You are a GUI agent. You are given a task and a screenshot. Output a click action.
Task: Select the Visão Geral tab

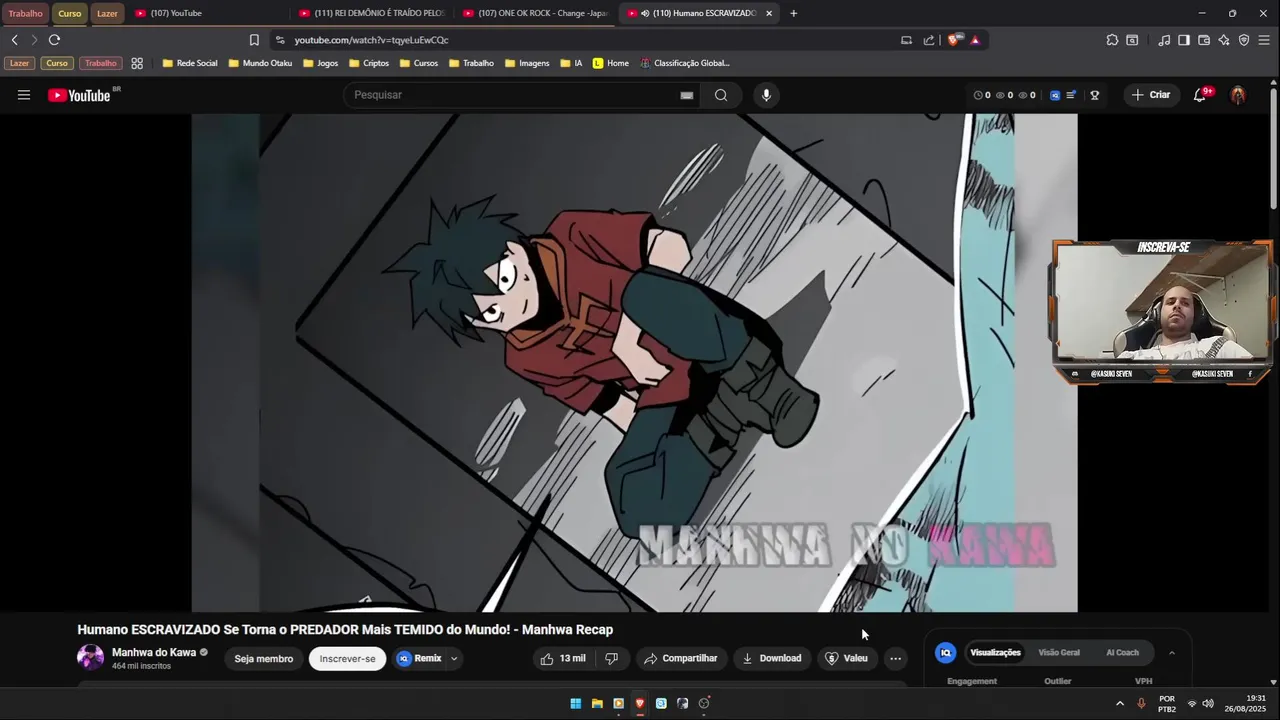coord(1059,653)
